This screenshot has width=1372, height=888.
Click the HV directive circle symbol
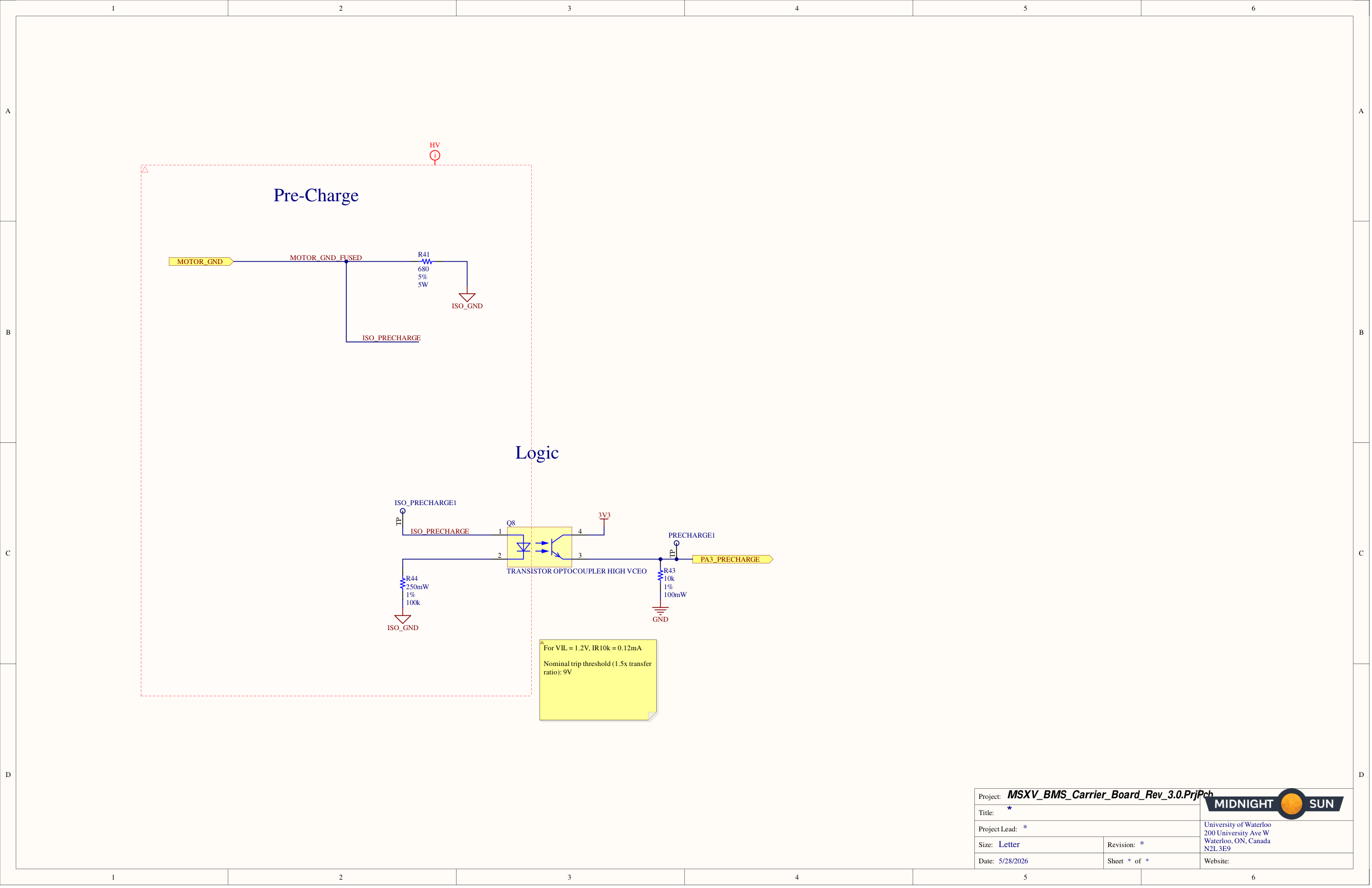pos(435,156)
